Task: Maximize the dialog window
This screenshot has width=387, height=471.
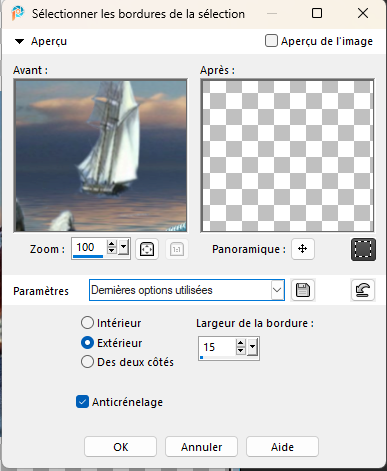Action: coord(317,13)
